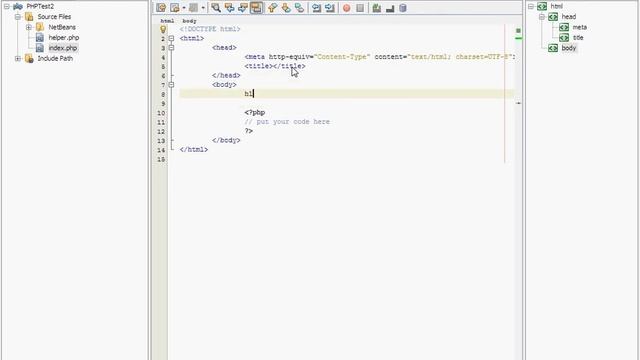640x360 pixels.
Task: Click line number 10 in the gutter
Action: click(161, 113)
